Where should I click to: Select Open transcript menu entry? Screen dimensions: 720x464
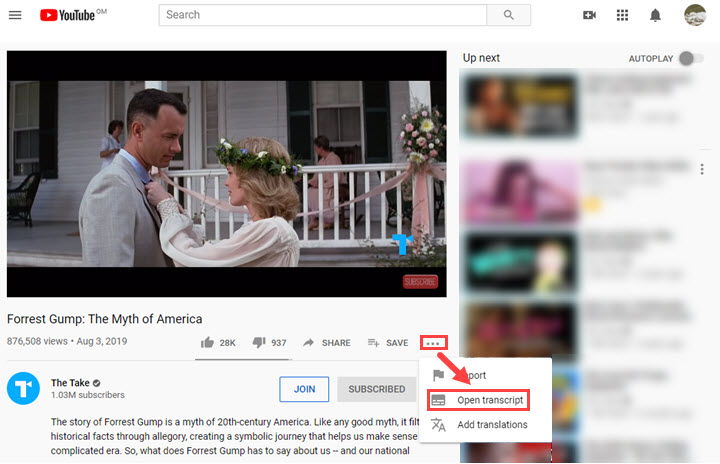click(x=478, y=400)
